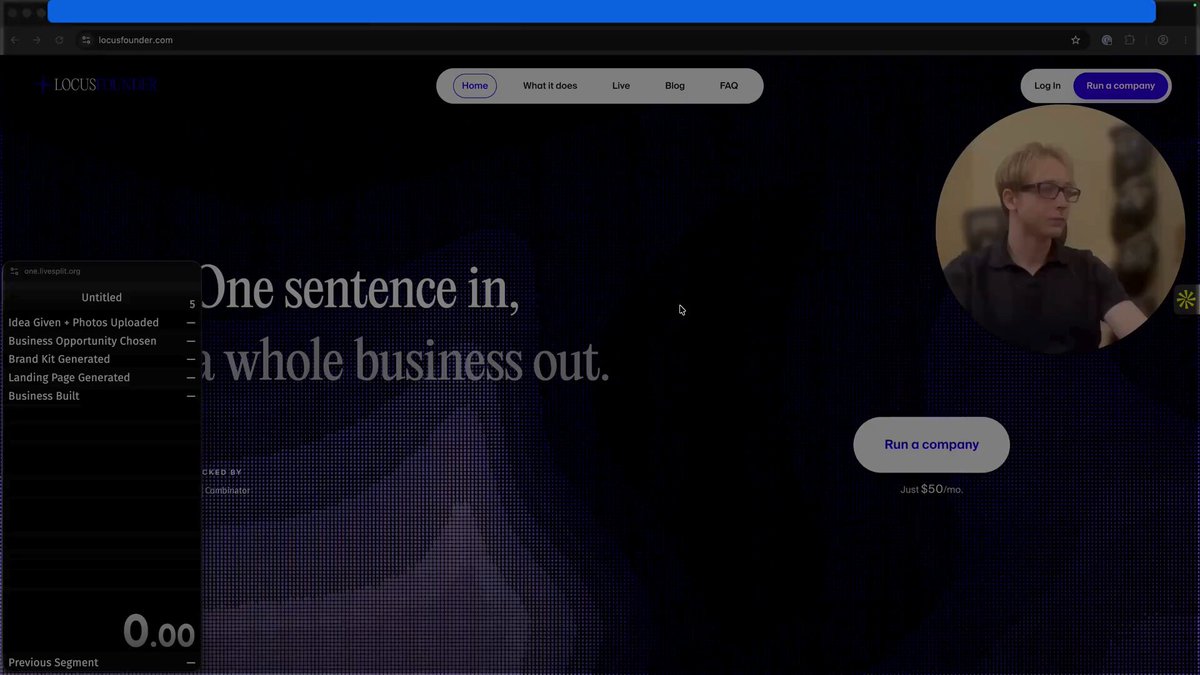Select the Home nav tab

pyautogui.click(x=475, y=86)
